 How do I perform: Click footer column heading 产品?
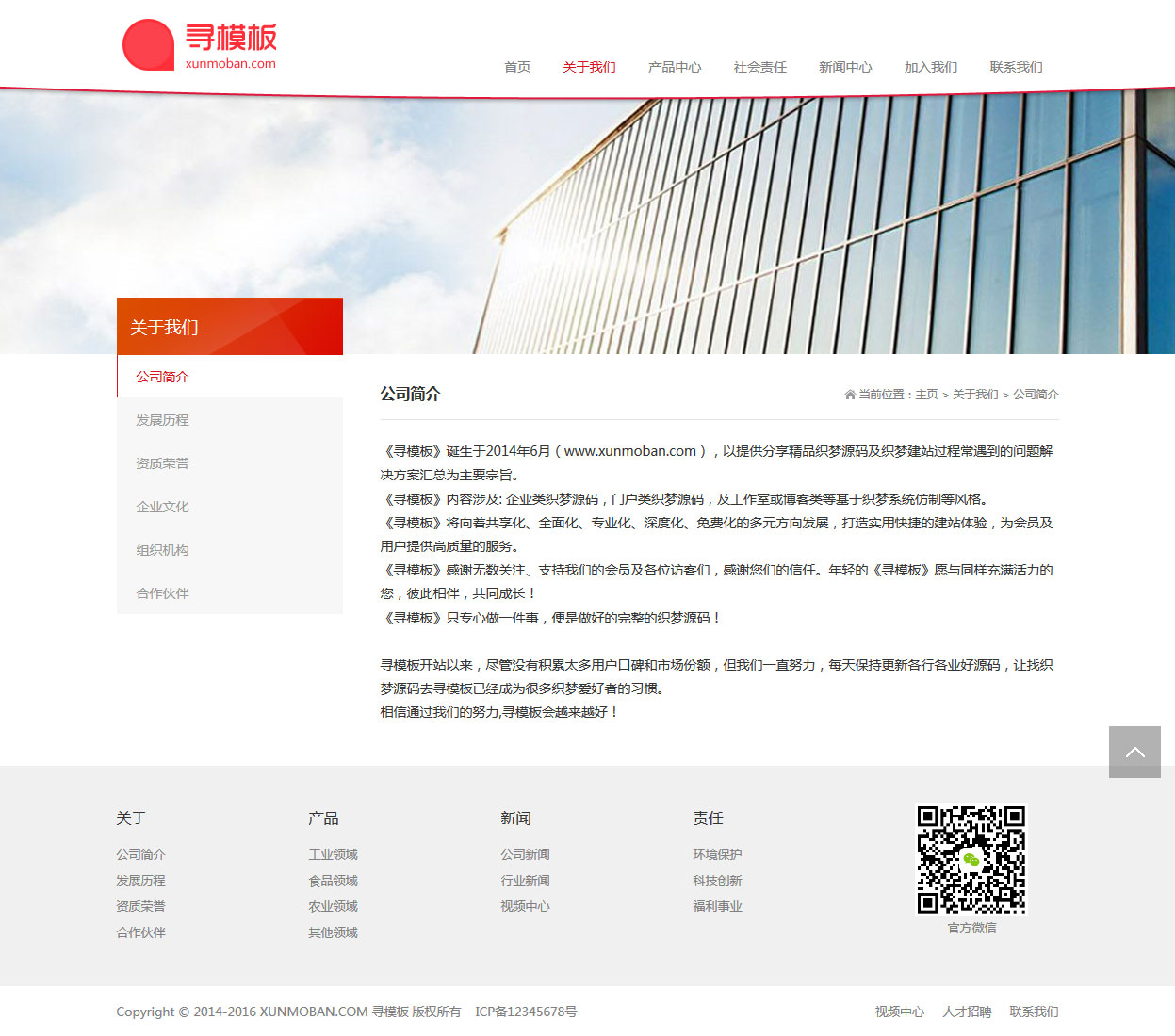pyautogui.click(x=323, y=818)
